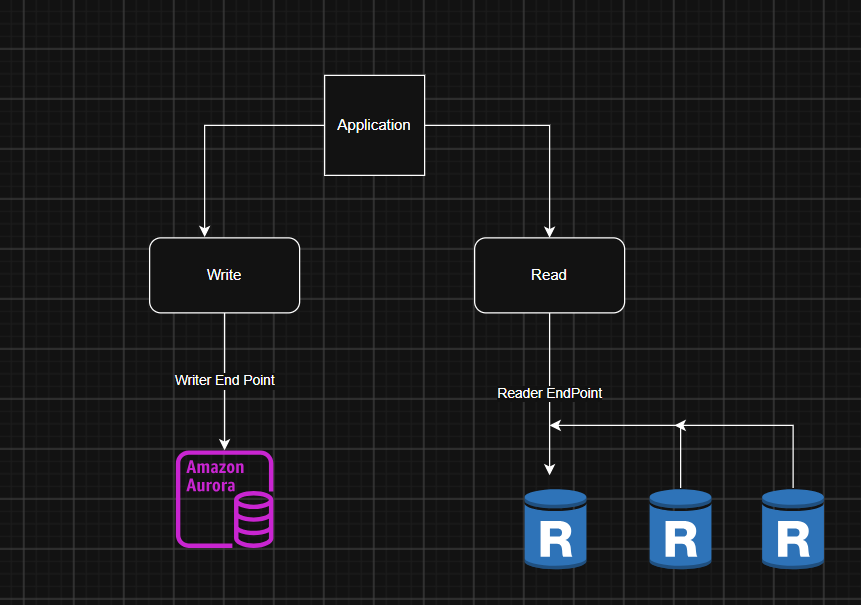The height and width of the screenshot is (605, 861).
Task: Select the Read rounded box
Action: pos(549,275)
